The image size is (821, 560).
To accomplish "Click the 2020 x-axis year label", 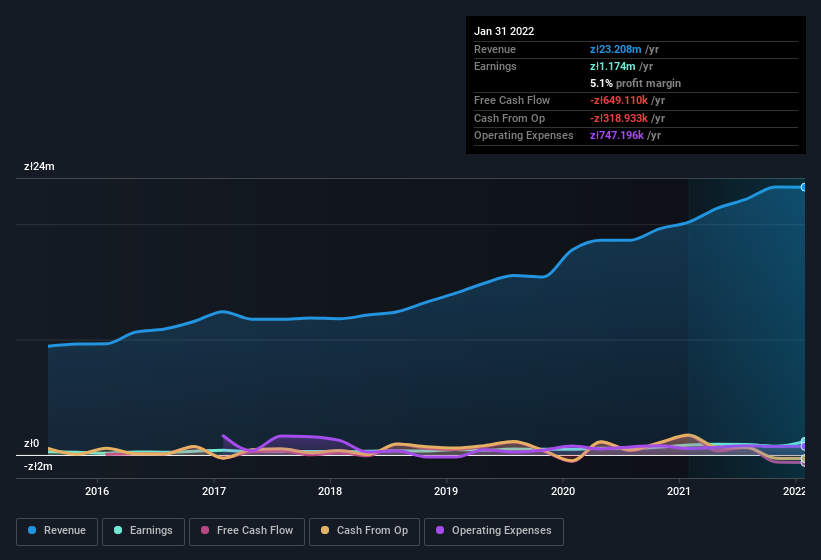I will pos(563,491).
